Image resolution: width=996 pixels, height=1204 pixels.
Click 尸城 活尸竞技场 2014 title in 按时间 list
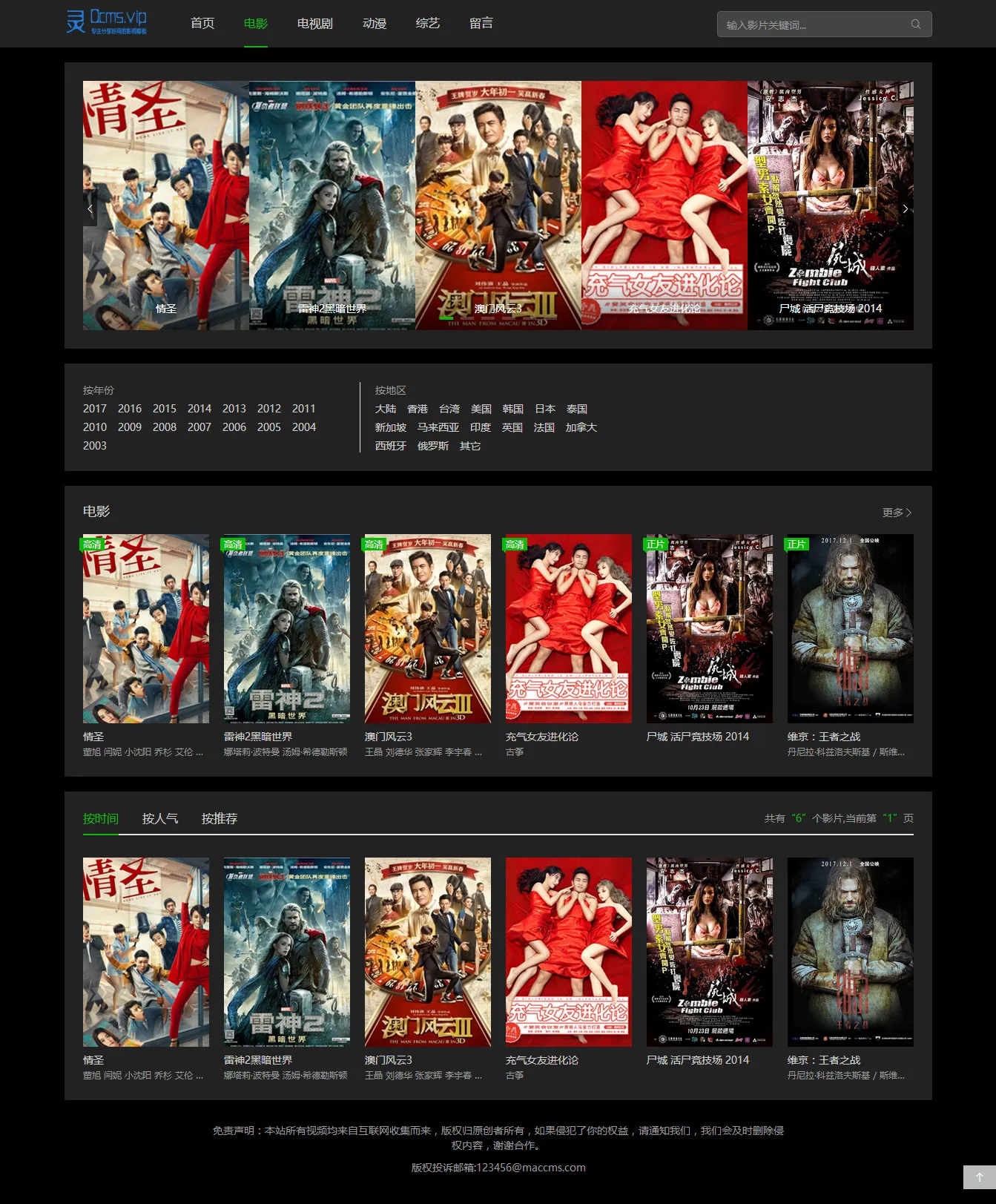coord(698,1060)
